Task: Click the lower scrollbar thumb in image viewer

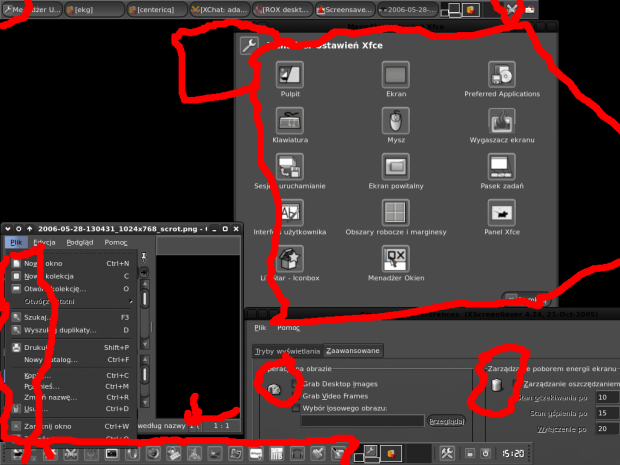Action: 145,375
